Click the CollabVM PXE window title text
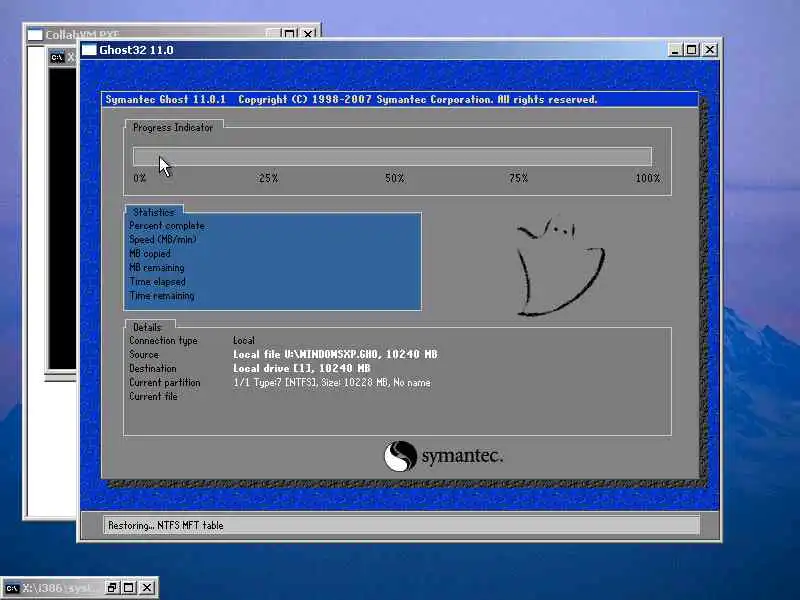Viewport: 800px width, 600px height. coord(82,35)
